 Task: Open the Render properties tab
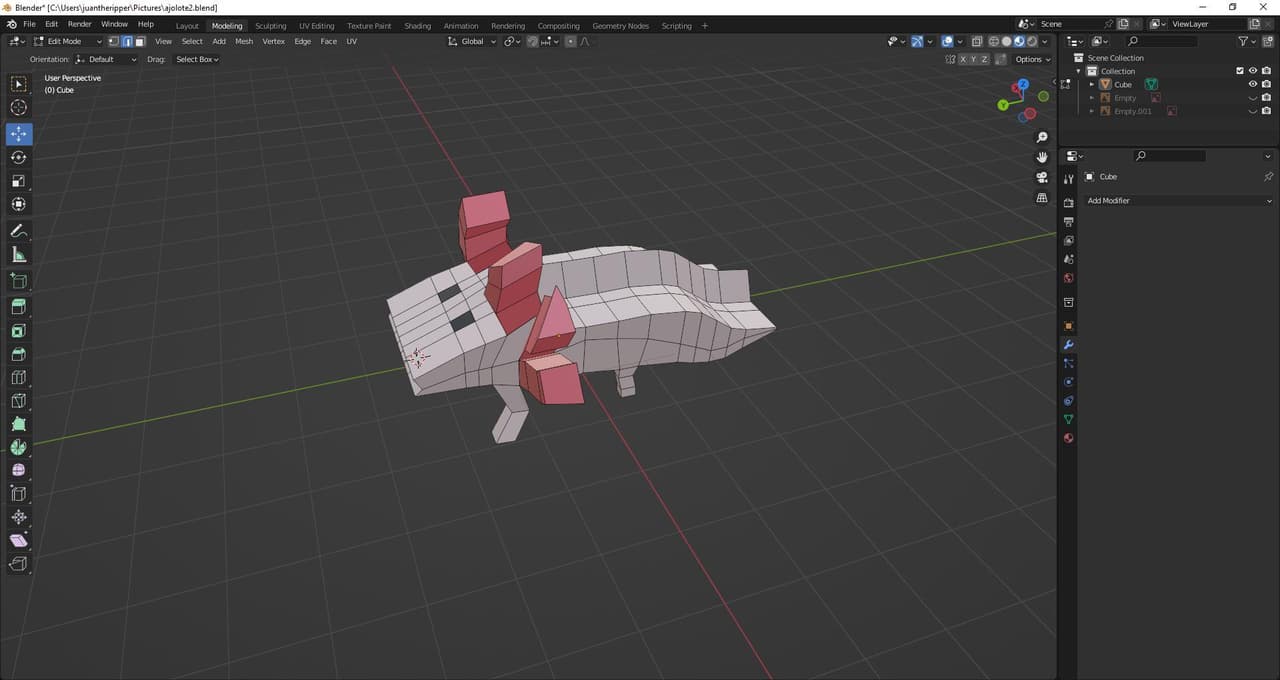pyautogui.click(x=1068, y=203)
